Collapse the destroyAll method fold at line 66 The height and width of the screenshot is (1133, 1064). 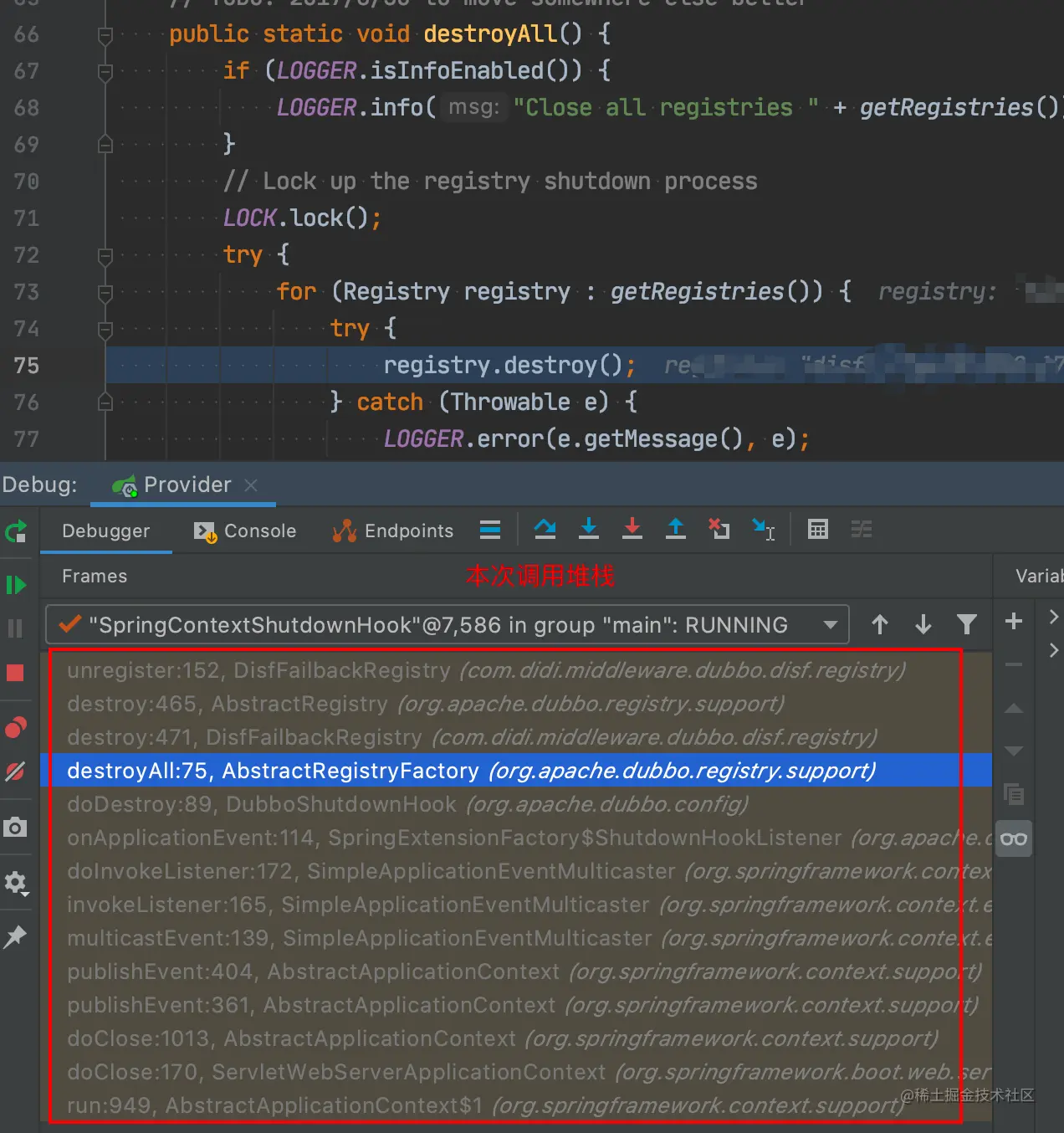point(105,35)
